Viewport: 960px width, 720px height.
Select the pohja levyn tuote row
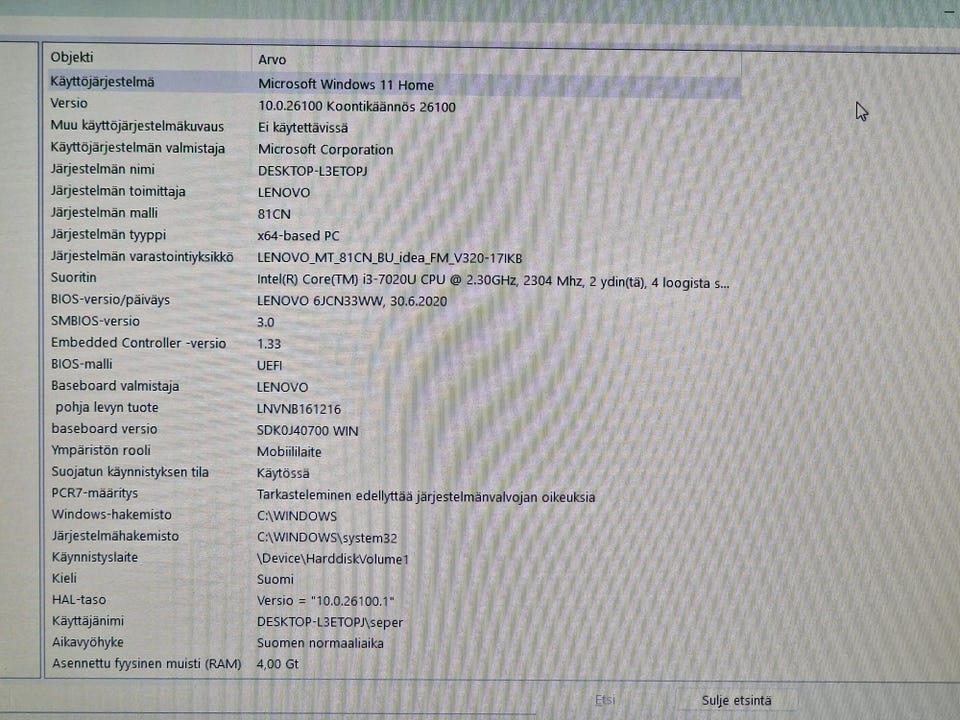coord(107,407)
